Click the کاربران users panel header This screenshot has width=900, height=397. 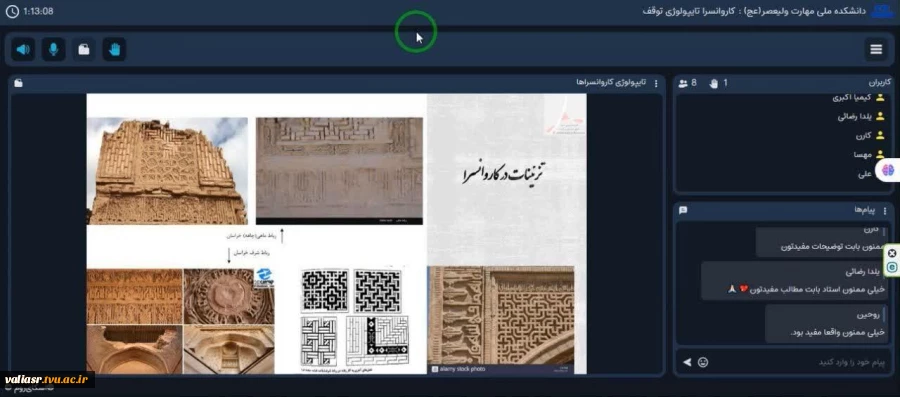(879, 83)
